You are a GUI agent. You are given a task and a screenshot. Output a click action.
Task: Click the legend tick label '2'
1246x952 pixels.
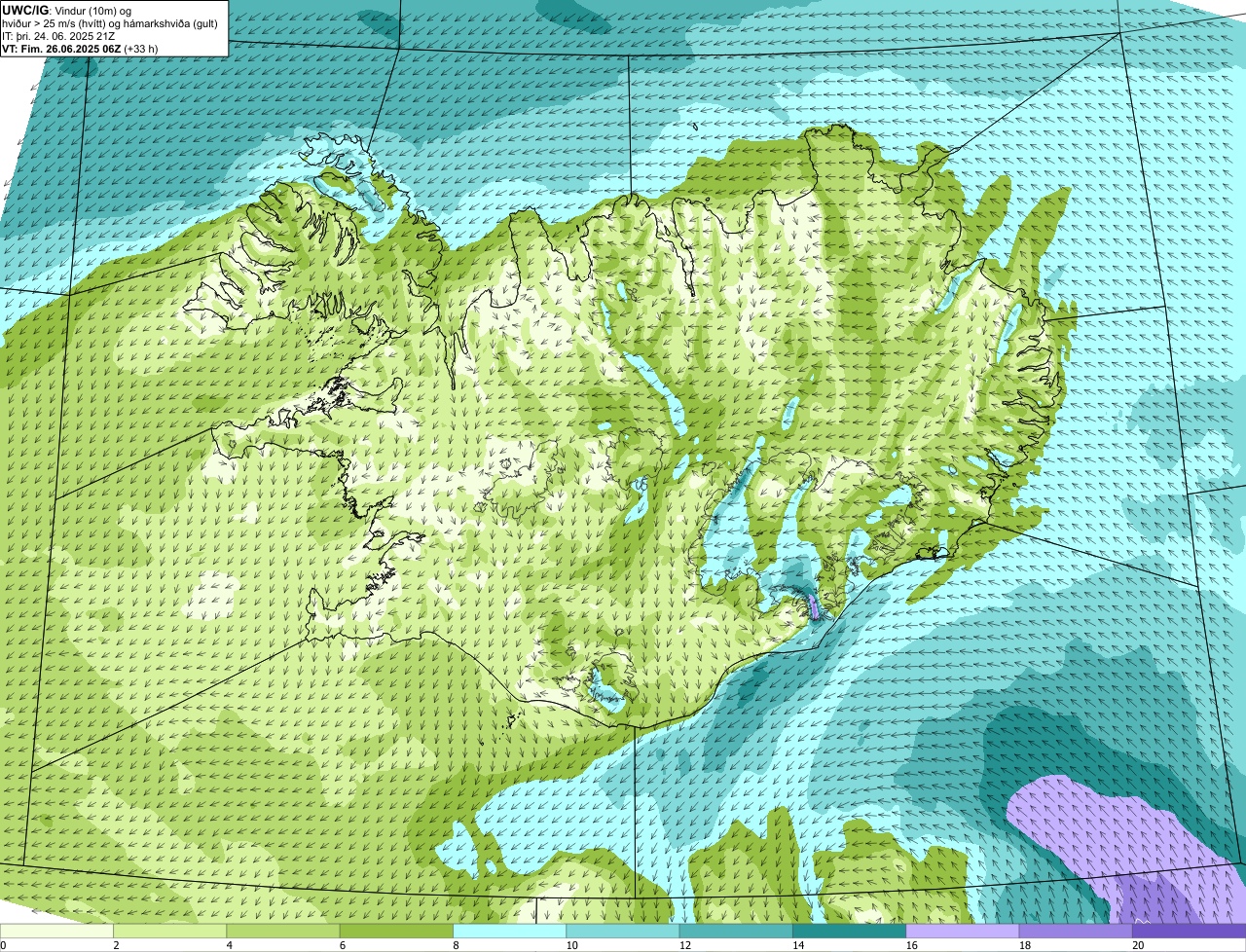pyautogui.click(x=115, y=945)
